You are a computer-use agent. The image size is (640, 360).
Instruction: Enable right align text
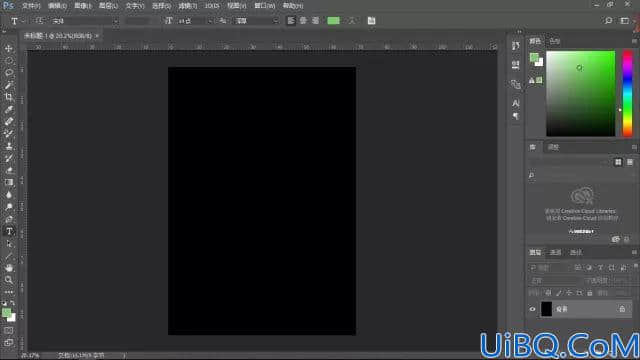pyautogui.click(x=315, y=21)
